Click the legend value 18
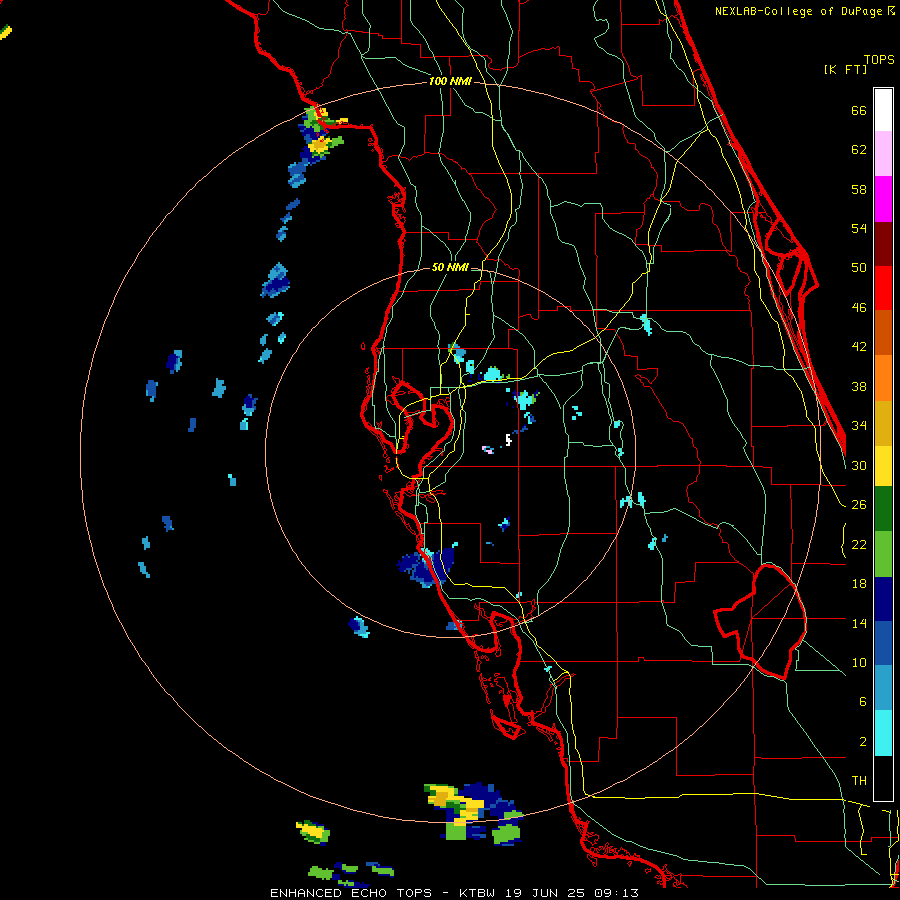 coord(859,584)
